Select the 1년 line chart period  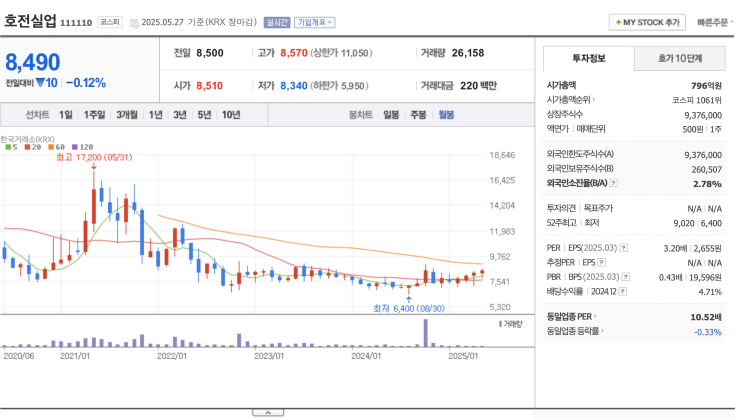click(155, 115)
